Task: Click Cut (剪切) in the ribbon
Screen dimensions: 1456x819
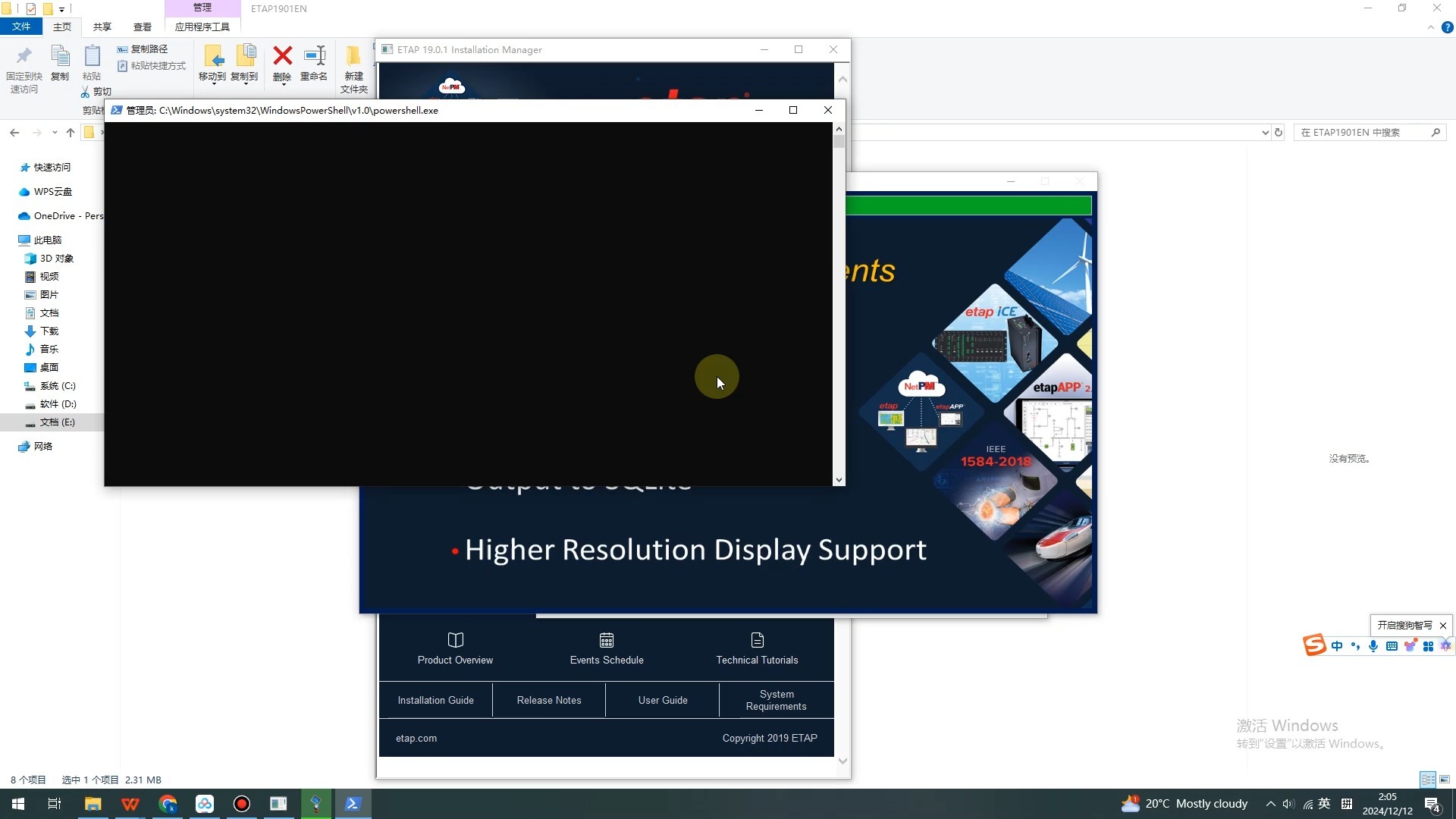Action: pos(96,92)
